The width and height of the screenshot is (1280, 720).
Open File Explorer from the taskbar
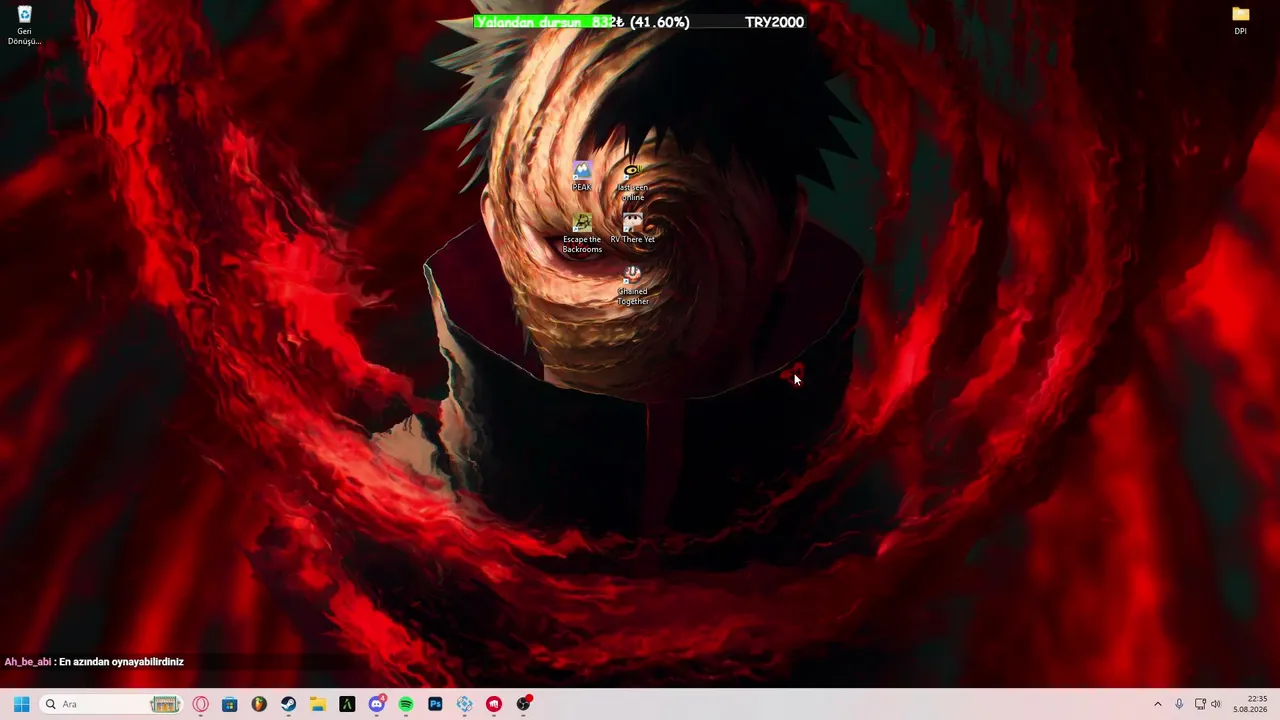point(318,704)
